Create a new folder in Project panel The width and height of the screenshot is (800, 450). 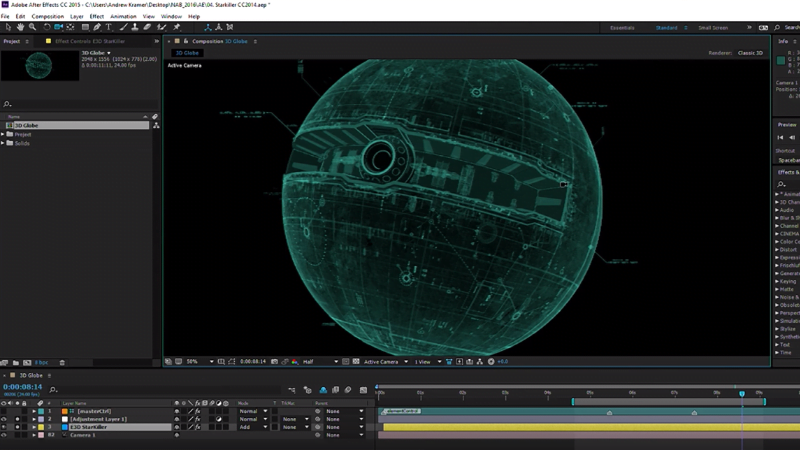pos(15,363)
